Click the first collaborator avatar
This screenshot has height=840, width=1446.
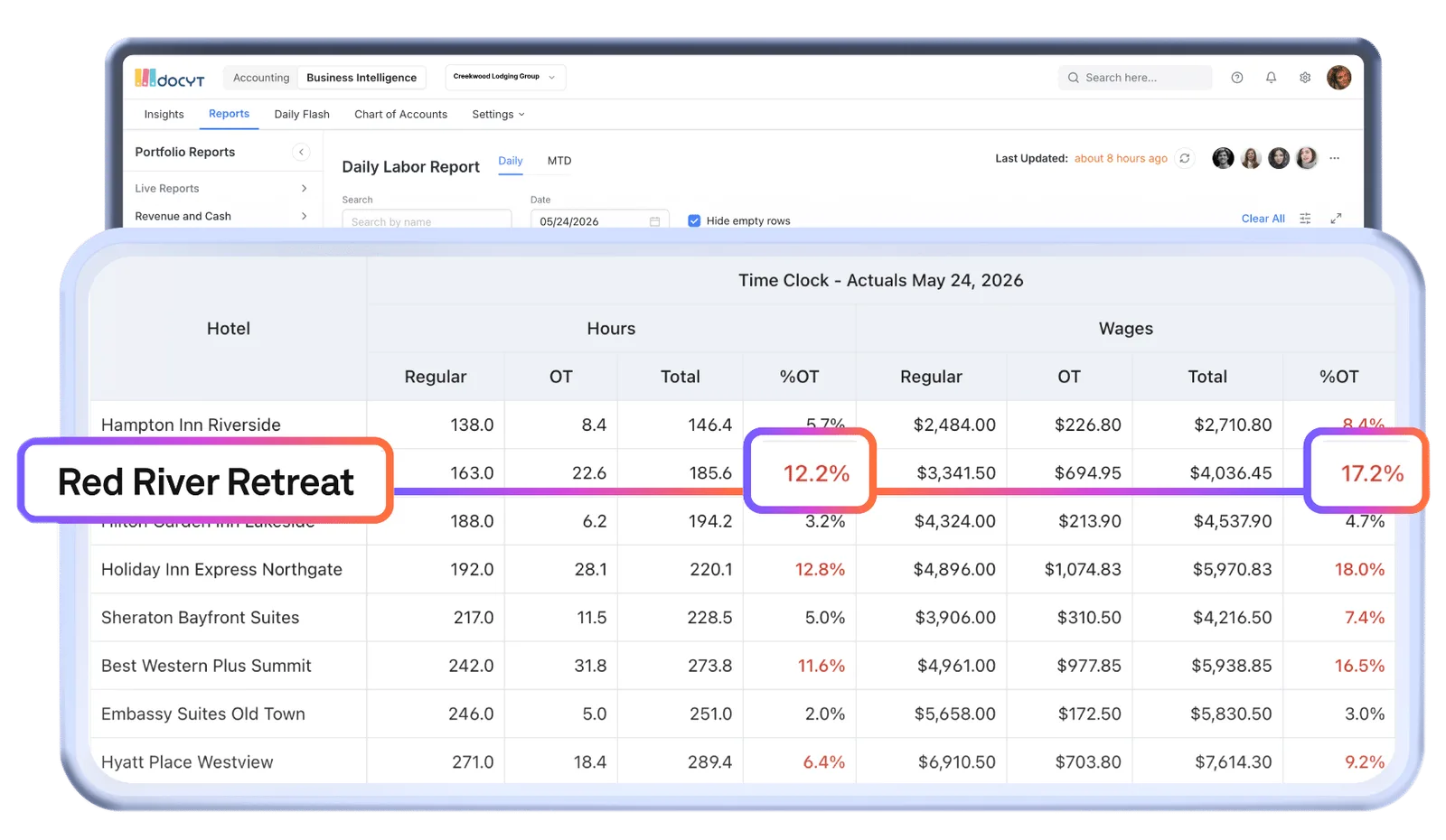(x=1223, y=158)
